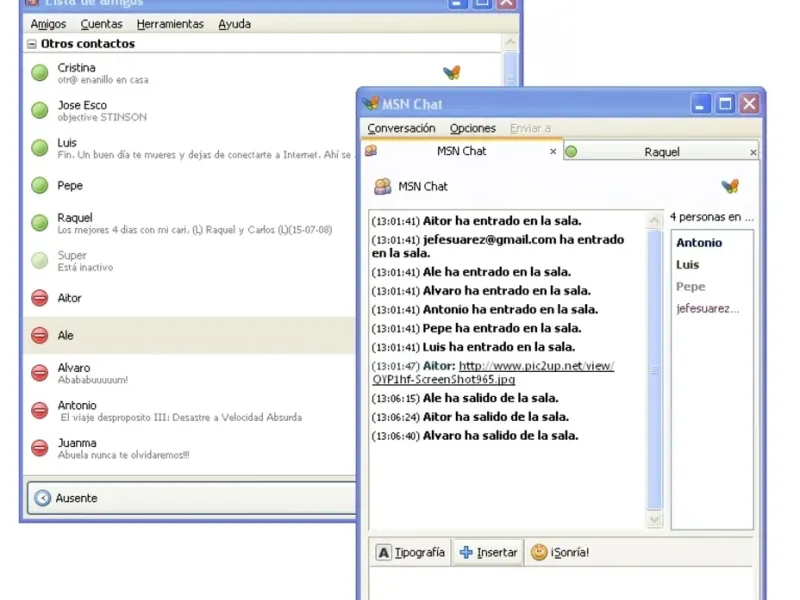Switch to the Raquel tab
The image size is (800, 600).
point(661,152)
